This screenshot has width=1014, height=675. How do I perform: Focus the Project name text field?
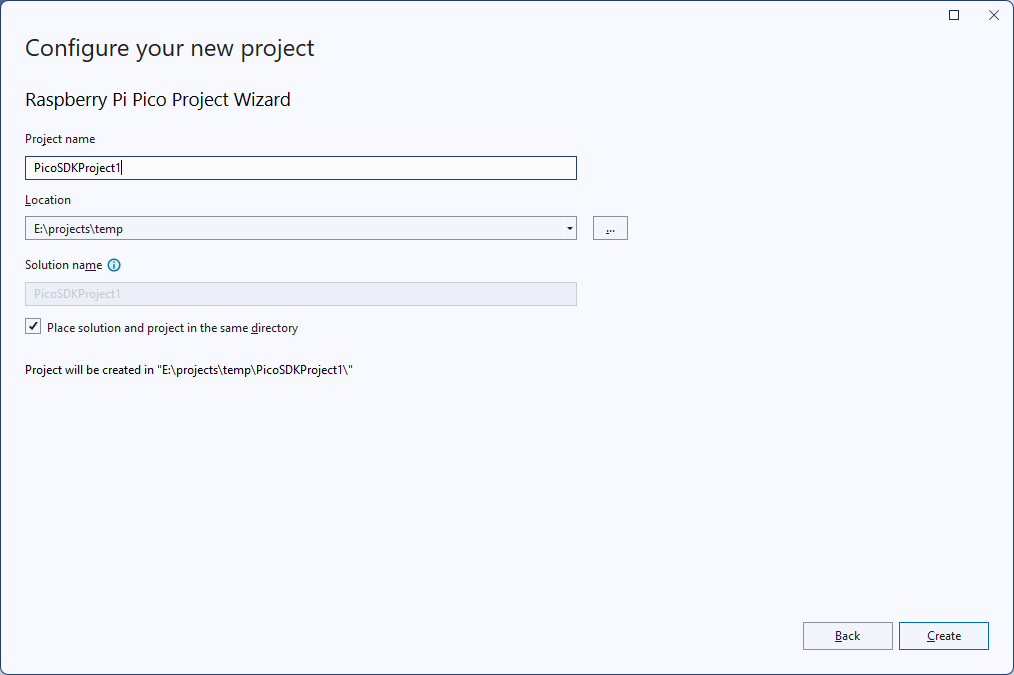(x=300, y=168)
